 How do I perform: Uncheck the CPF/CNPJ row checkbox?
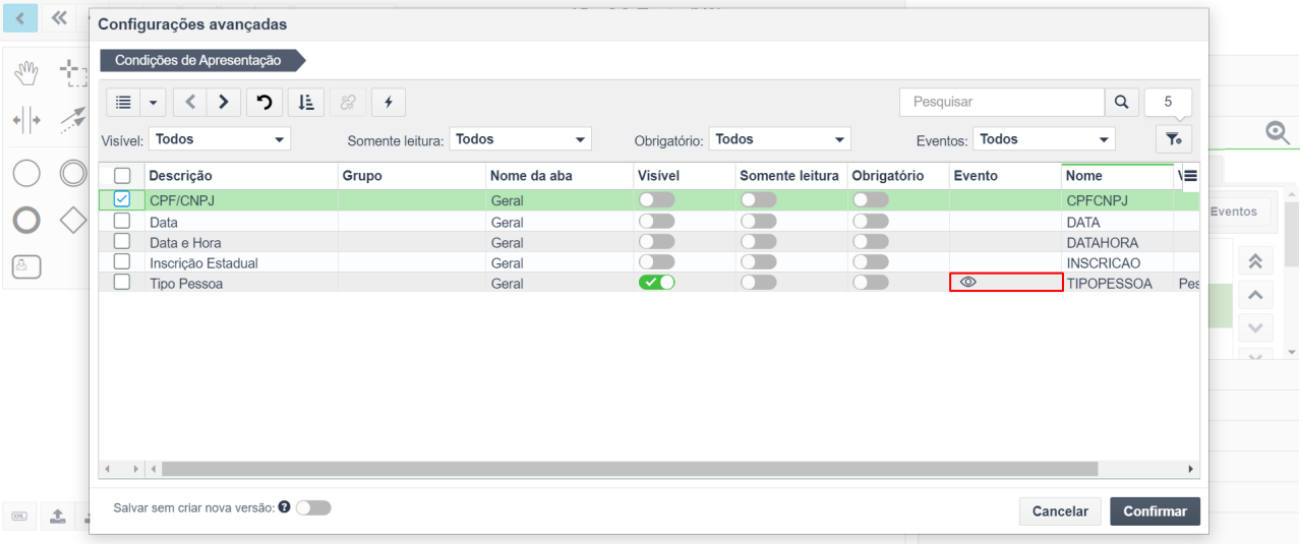[122, 199]
